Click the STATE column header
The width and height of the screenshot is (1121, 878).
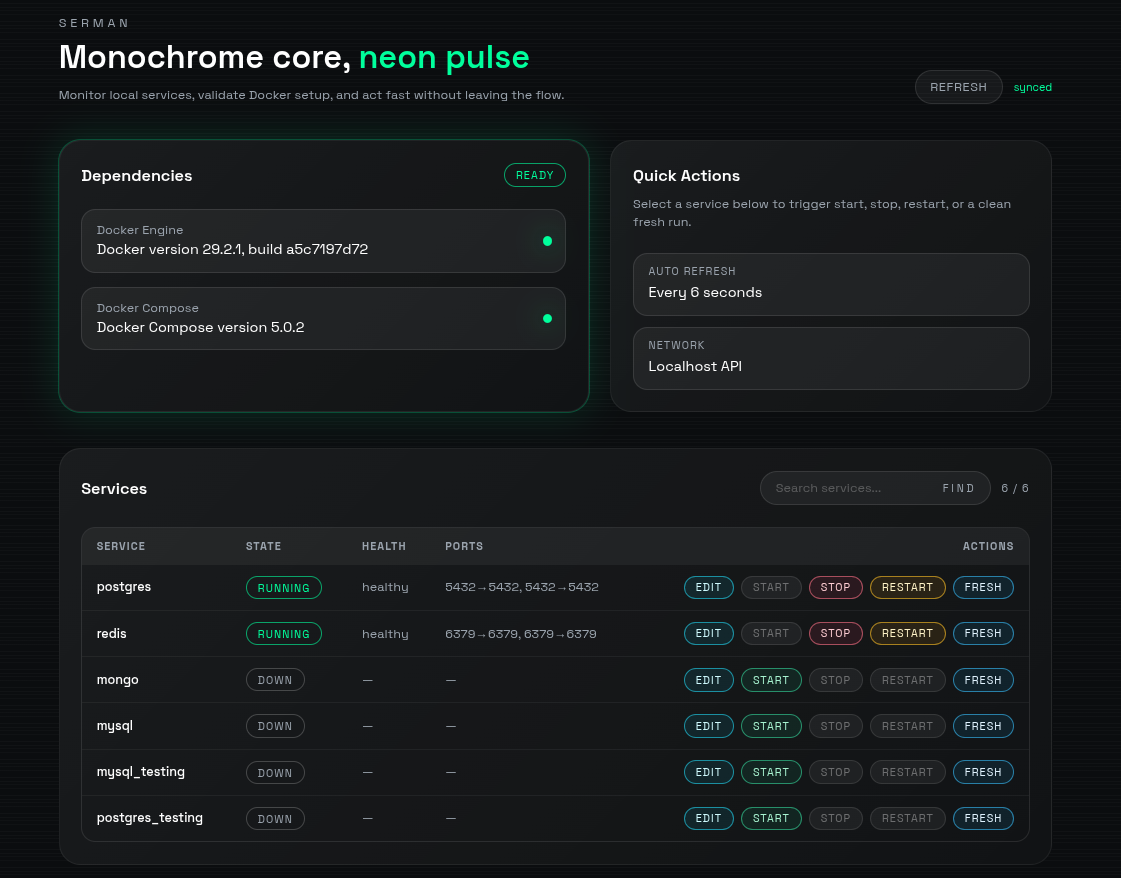(263, 546)
